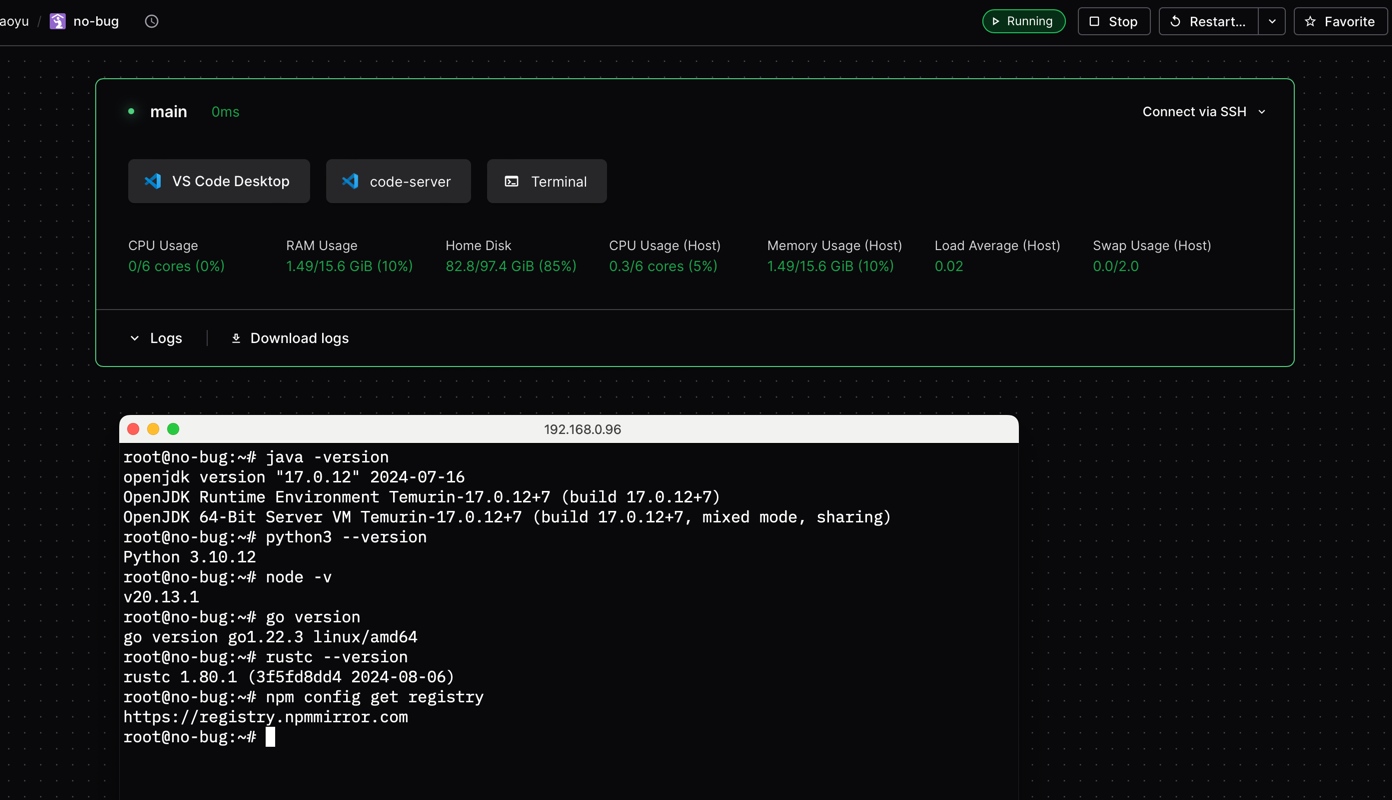This screenshot has height=800, width=1392.
Task: Open the Terminal app button
Action: tap(546, 181)
